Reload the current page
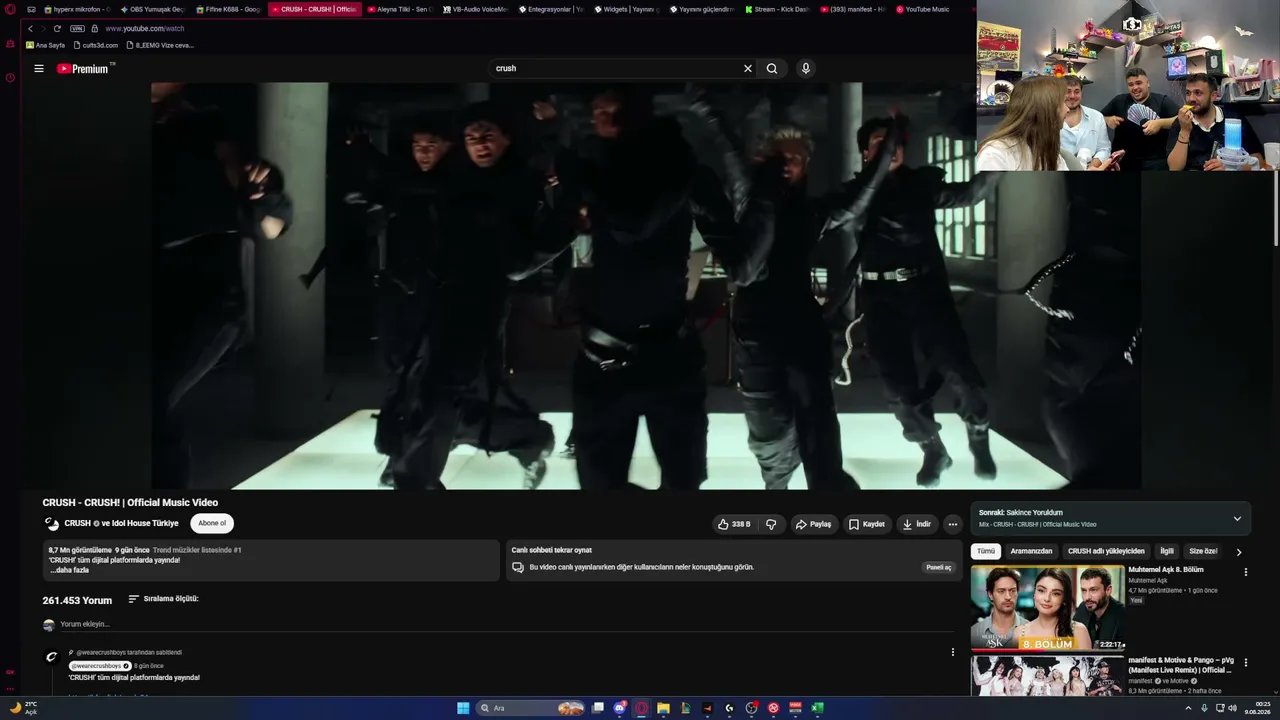Viewport: 1280px width, 720px height. pyautogui.click(x=57, y=29)
